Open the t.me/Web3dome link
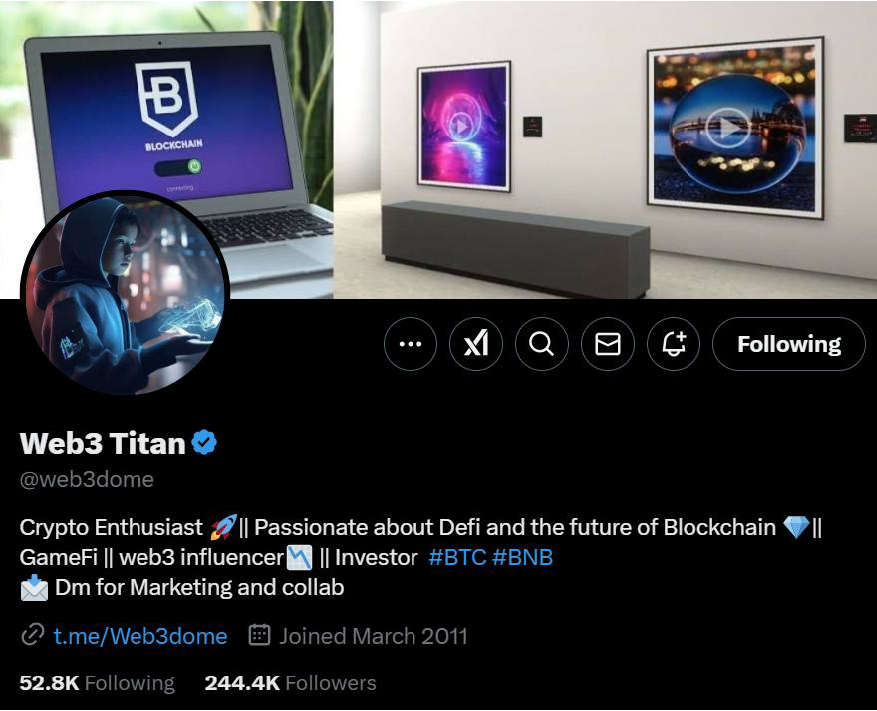This screenshot has height=711, width=877. click(x=140, y=636)
